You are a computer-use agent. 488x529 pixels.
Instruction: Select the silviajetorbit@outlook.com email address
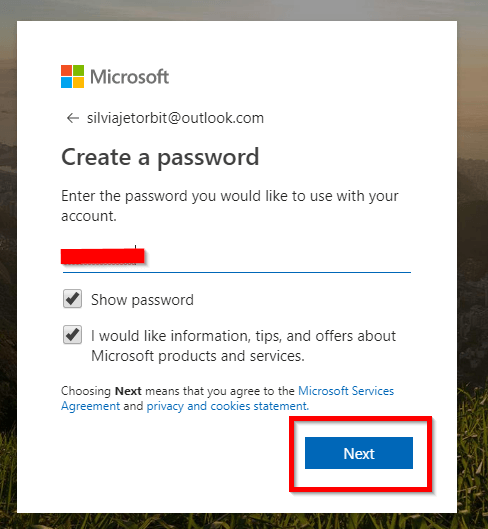point(175,118)
